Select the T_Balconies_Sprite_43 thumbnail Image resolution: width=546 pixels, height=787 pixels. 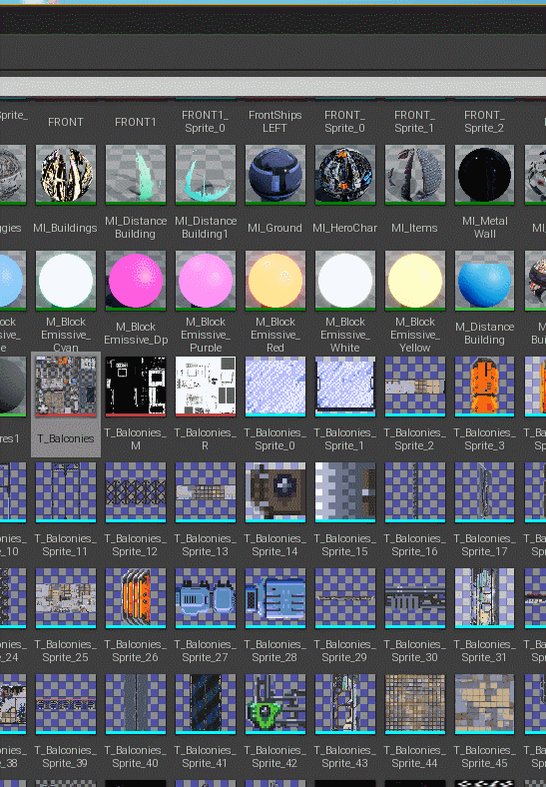(x=345, y=704)
